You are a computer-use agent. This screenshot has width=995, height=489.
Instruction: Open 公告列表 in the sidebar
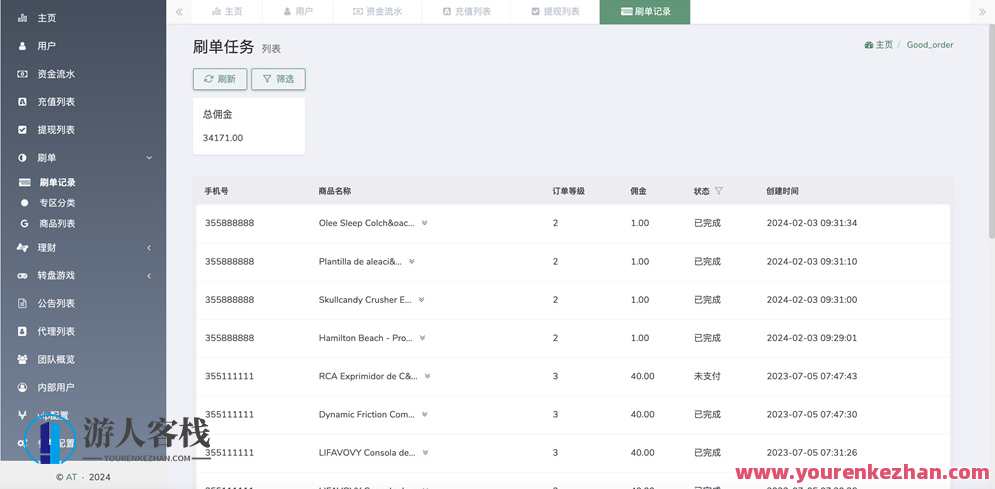coord(56,304)
